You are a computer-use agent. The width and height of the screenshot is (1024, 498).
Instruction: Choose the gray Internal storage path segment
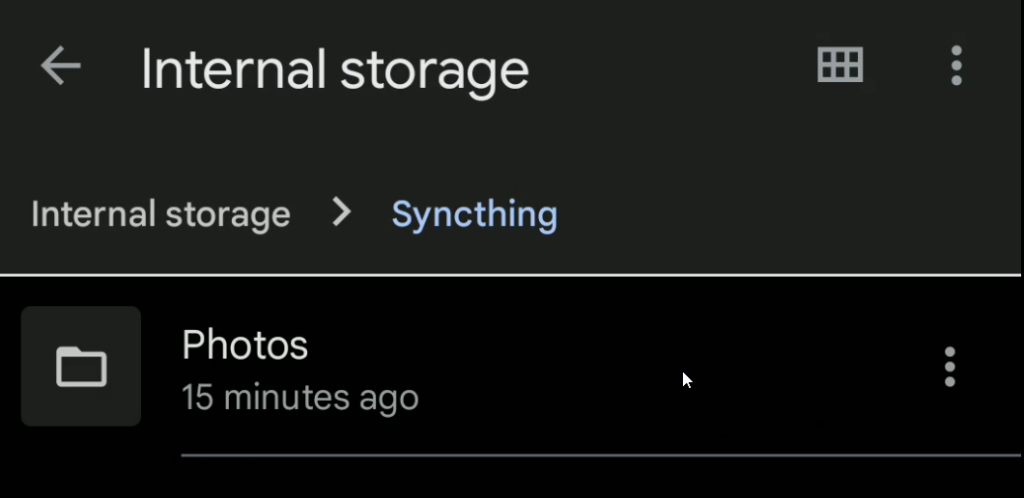(161, 214)
